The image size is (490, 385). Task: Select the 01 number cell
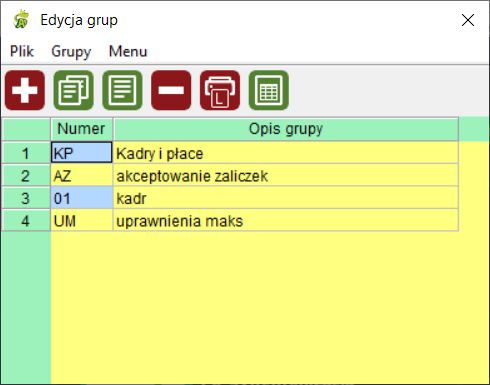coord(82,198)
